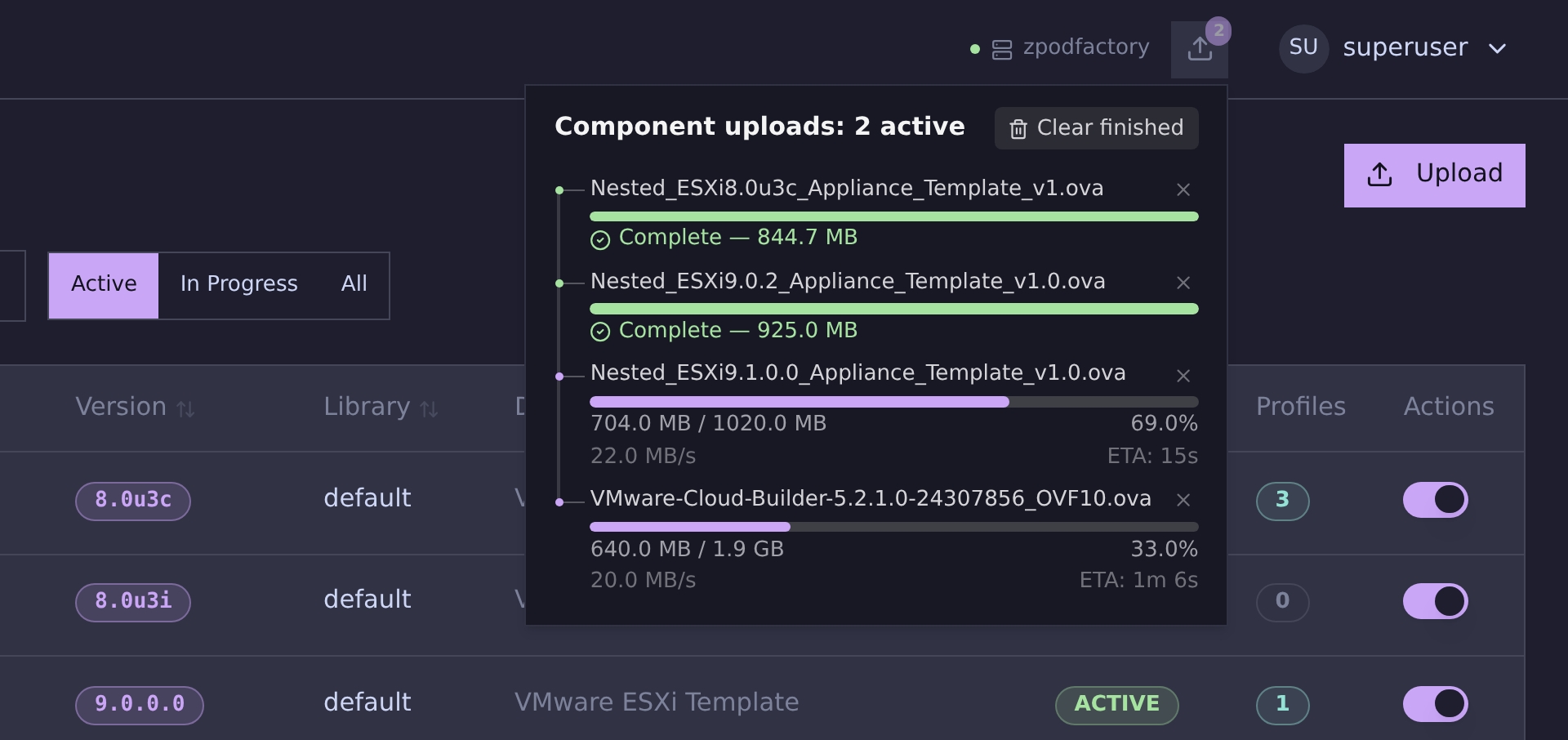
Task: Click profiles count 3 badge
Action: [x=1282, y=501]
